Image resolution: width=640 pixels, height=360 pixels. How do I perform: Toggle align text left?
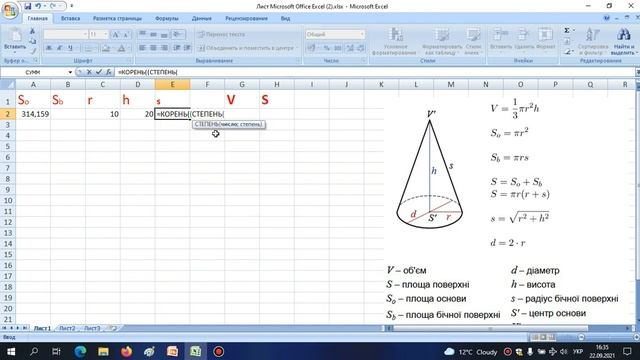pyautogui.click(x=142, y=48)
